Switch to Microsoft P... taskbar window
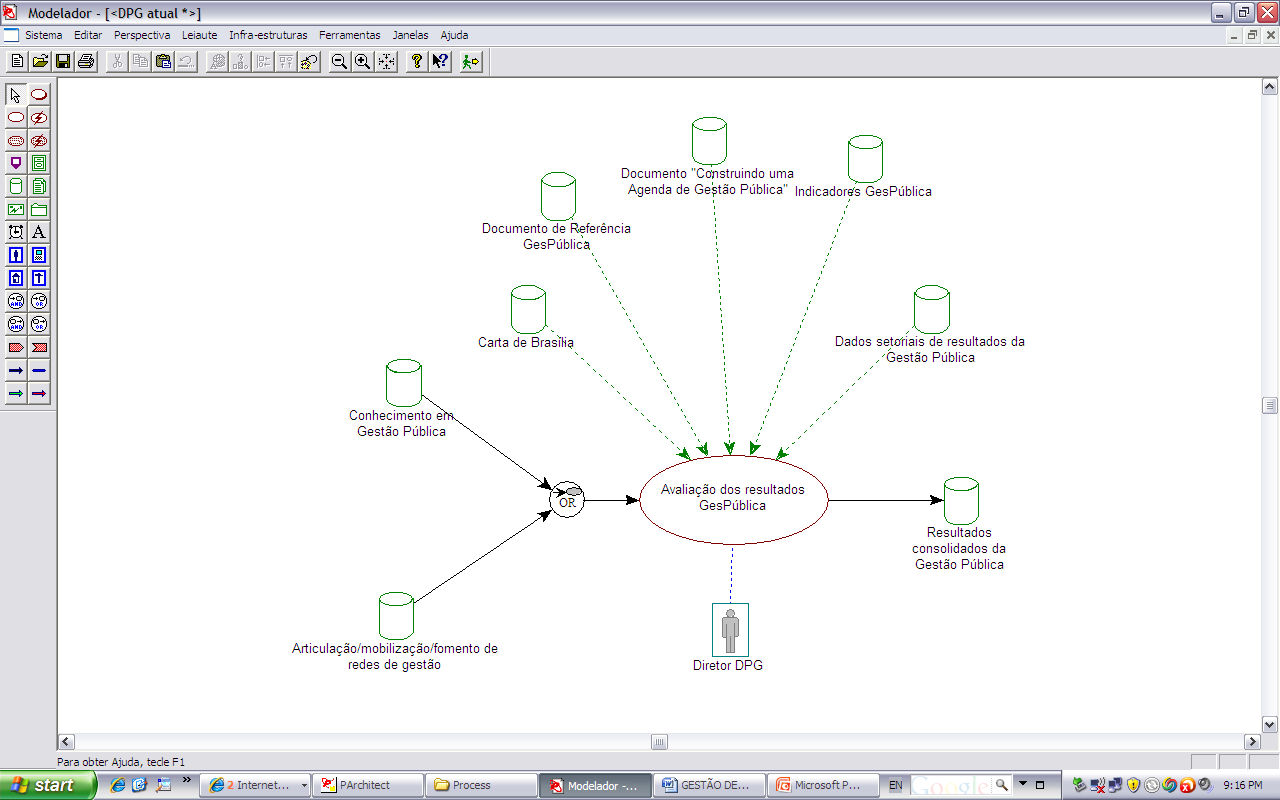The height and width of the screenshot is (800, 1280). (x=825, y=785)
